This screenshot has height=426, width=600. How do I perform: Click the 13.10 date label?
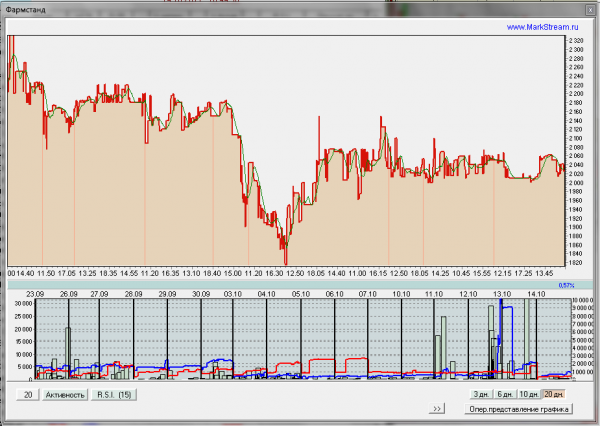tap(502, 294)
